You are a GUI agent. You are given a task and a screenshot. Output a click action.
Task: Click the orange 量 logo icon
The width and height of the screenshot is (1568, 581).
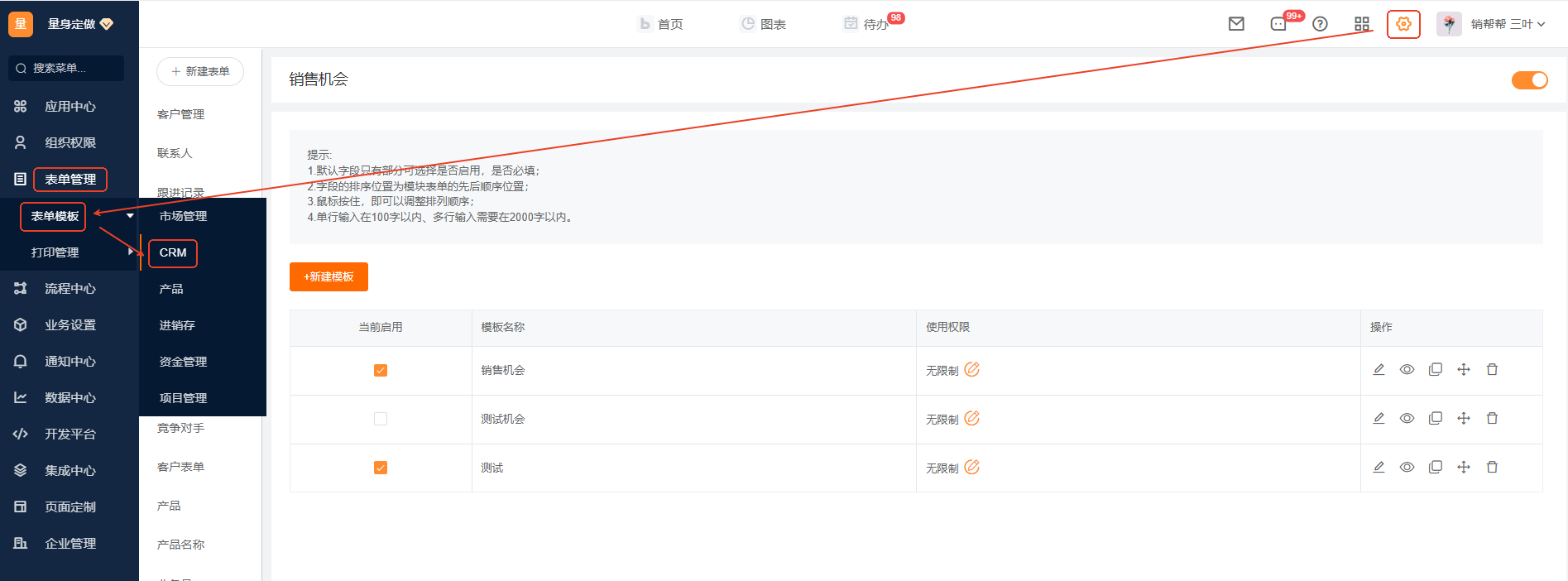coord(21,24)
